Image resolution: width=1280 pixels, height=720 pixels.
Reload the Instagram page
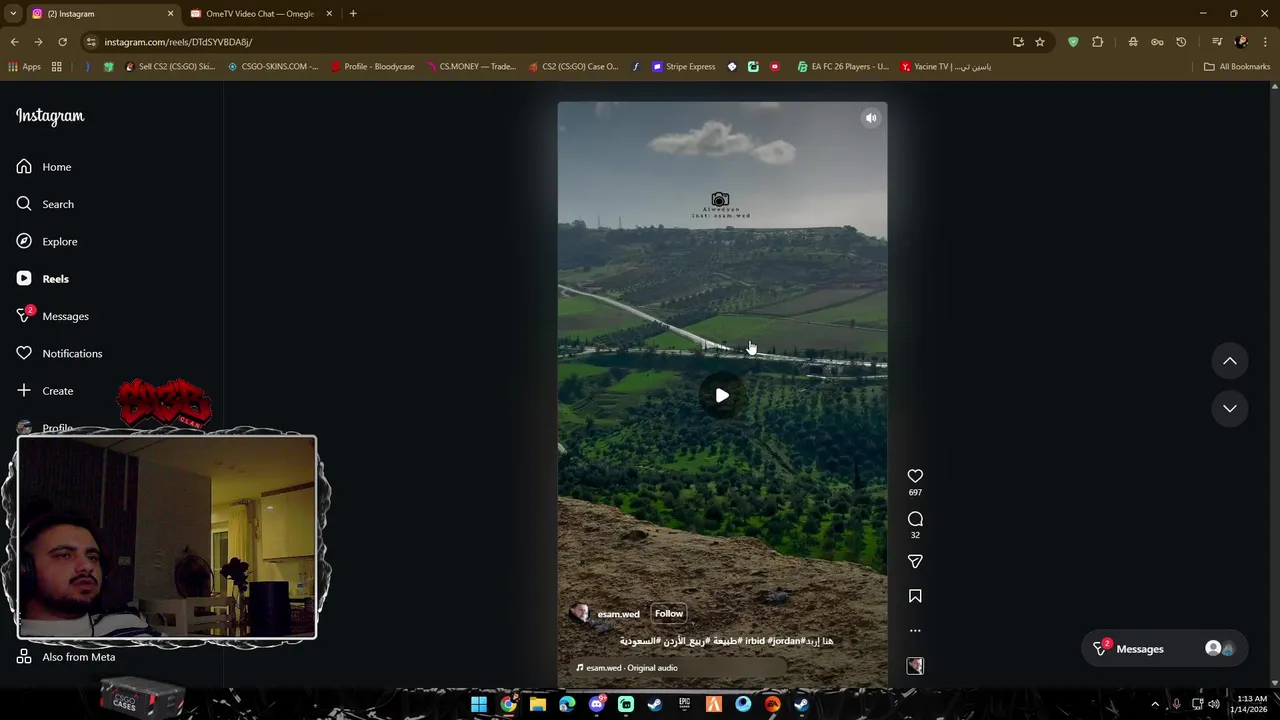[x=62, y=42]
